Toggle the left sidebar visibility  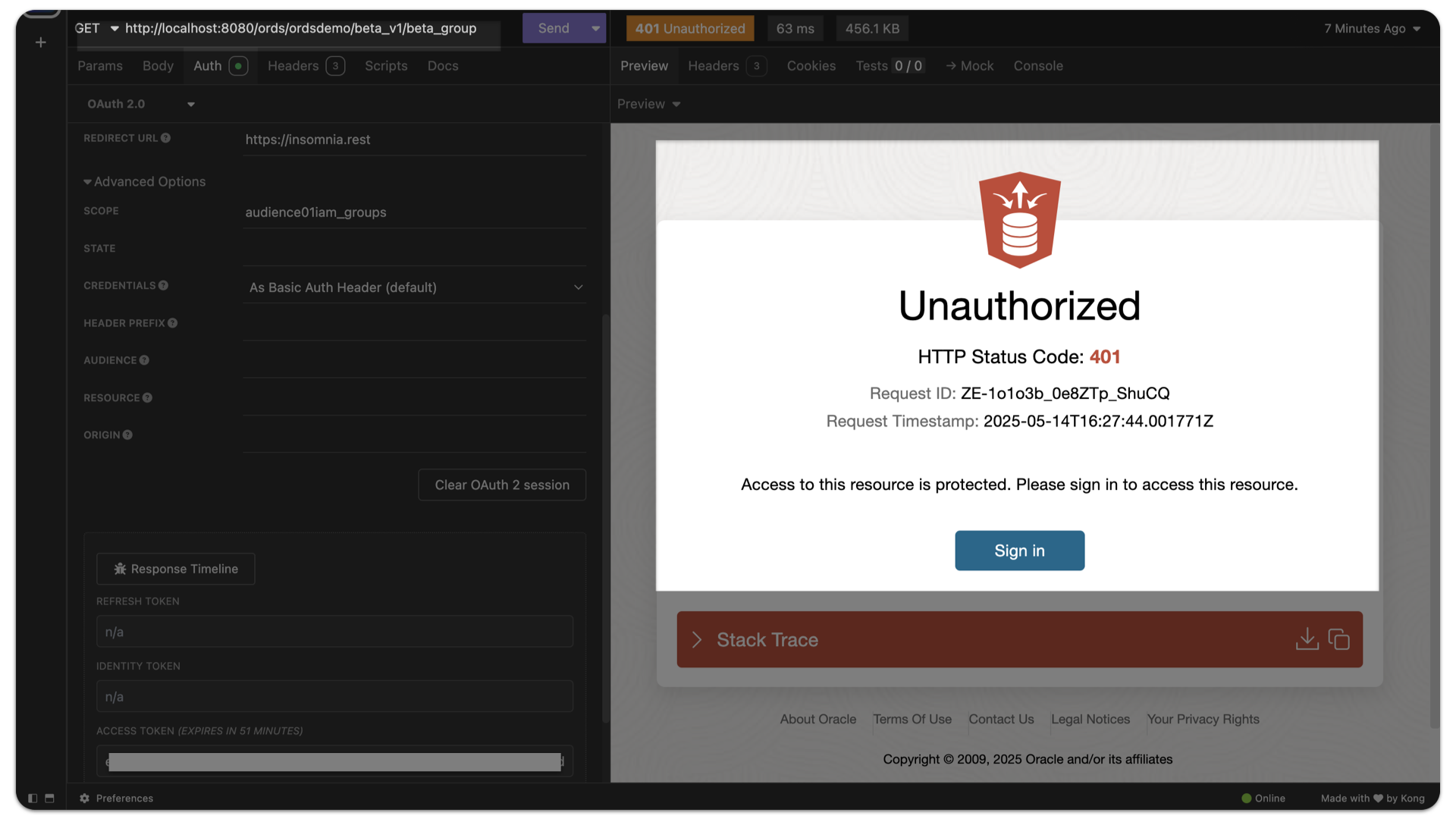32,798
